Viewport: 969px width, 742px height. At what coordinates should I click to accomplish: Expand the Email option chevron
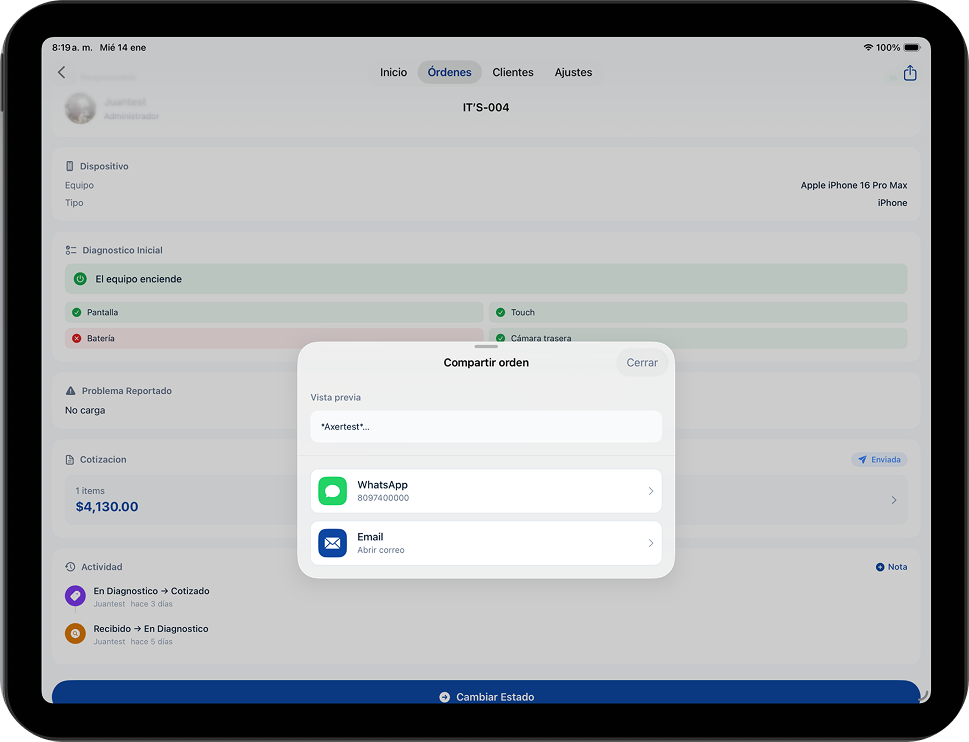[x=650, y=542]
